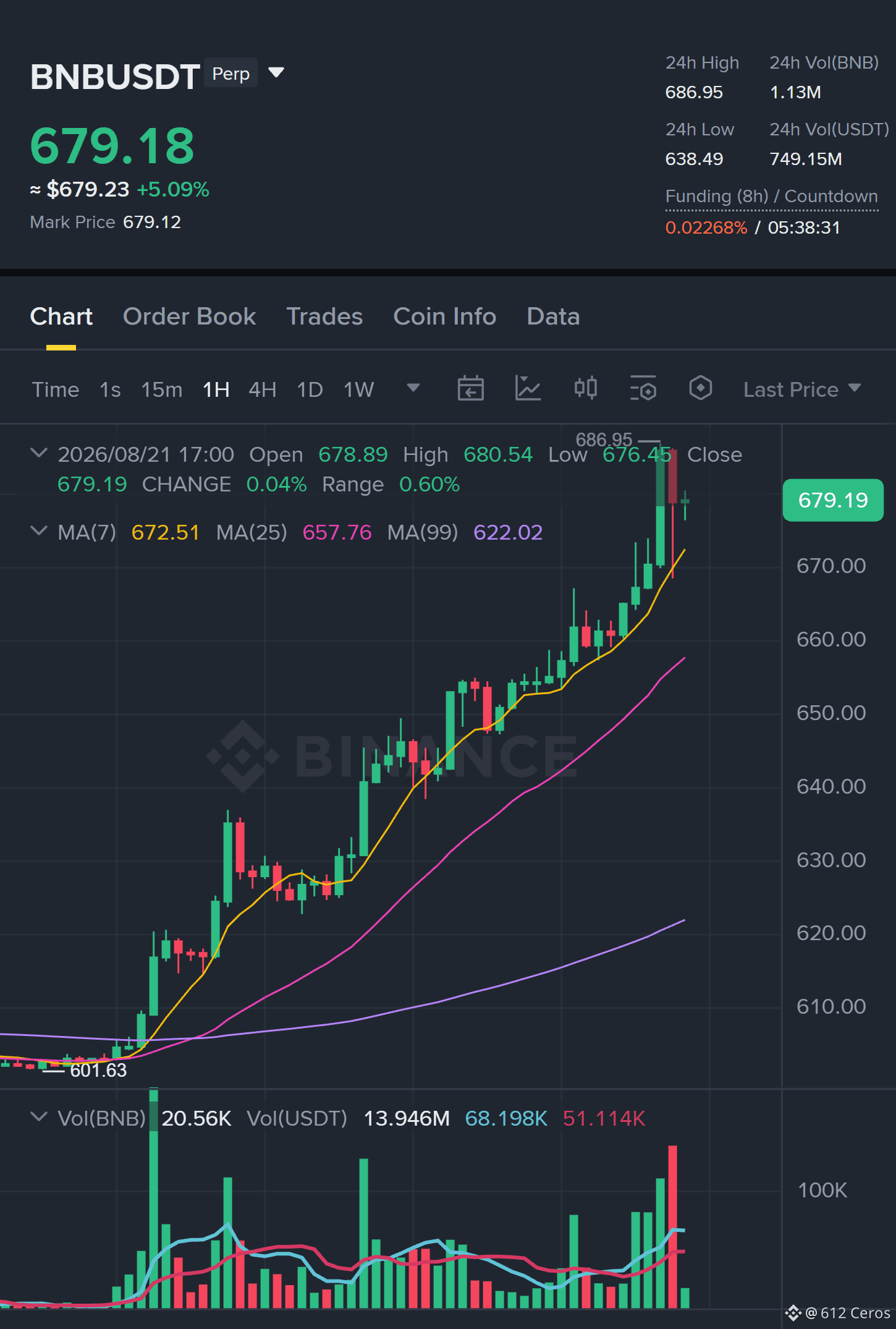The image size is (896, 1329).
Task: Open the chart display settings icon
Action: click(643, 389)
